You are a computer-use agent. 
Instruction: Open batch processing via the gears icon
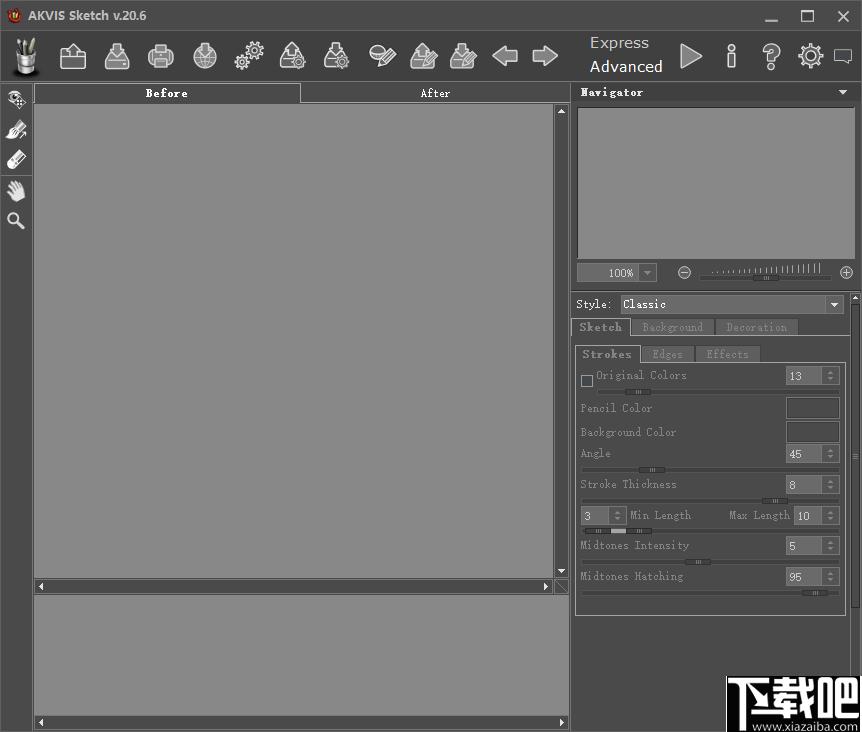[249, 56]
